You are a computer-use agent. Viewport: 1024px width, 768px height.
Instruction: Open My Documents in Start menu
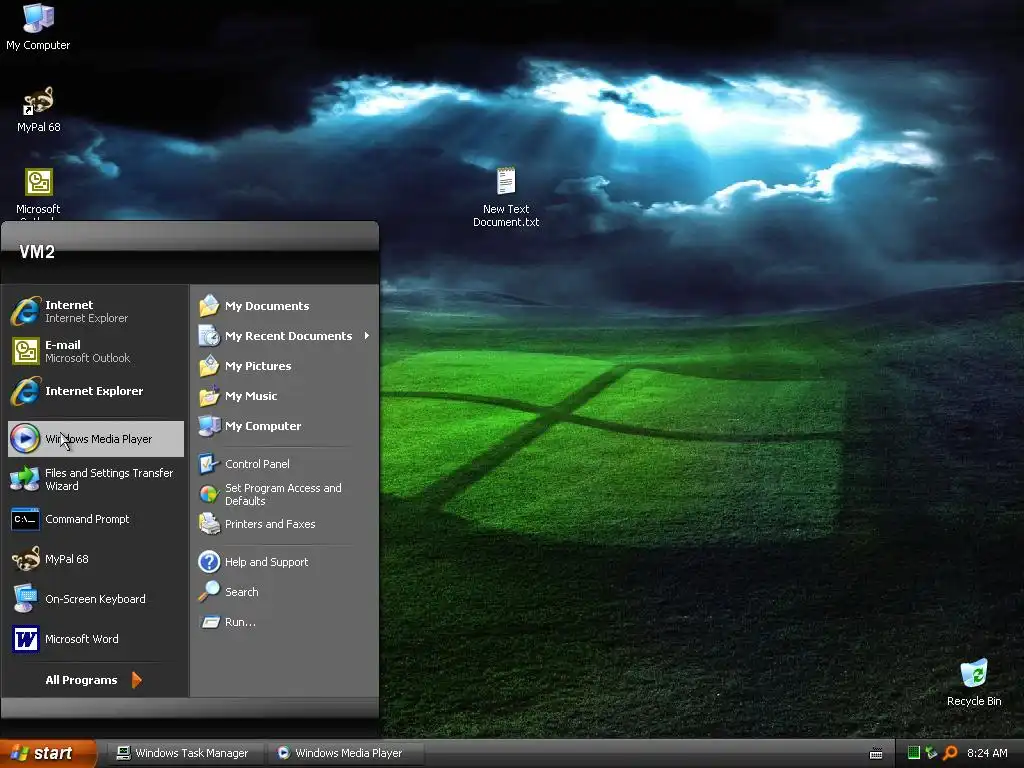pyautogui.click(x=285, y=306)
